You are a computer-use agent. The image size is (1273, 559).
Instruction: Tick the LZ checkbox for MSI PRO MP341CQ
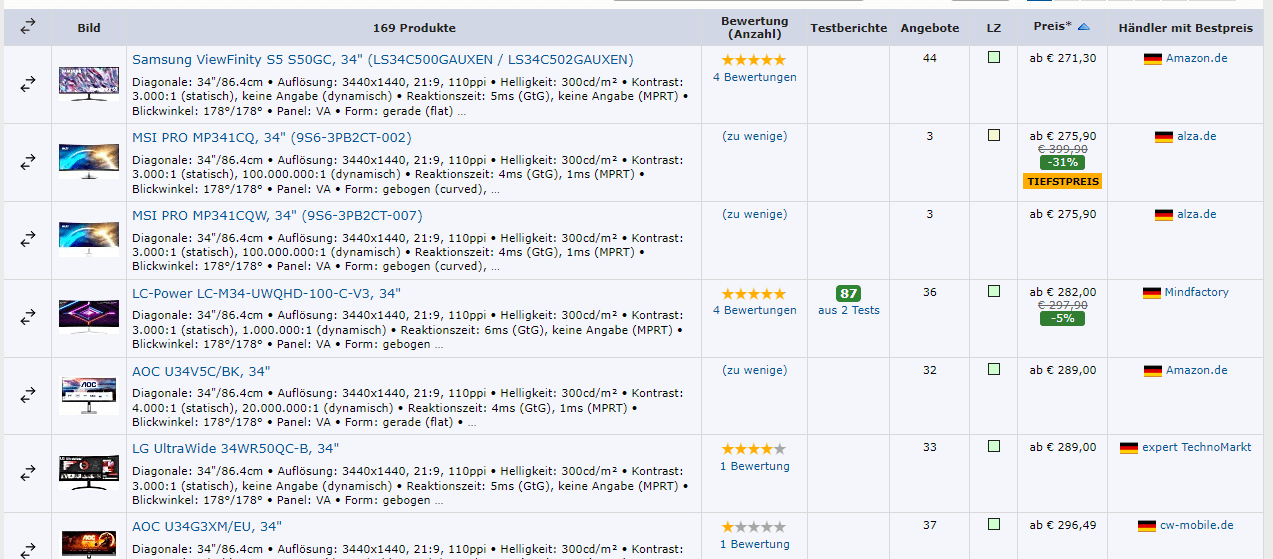[x=994, y=136]
